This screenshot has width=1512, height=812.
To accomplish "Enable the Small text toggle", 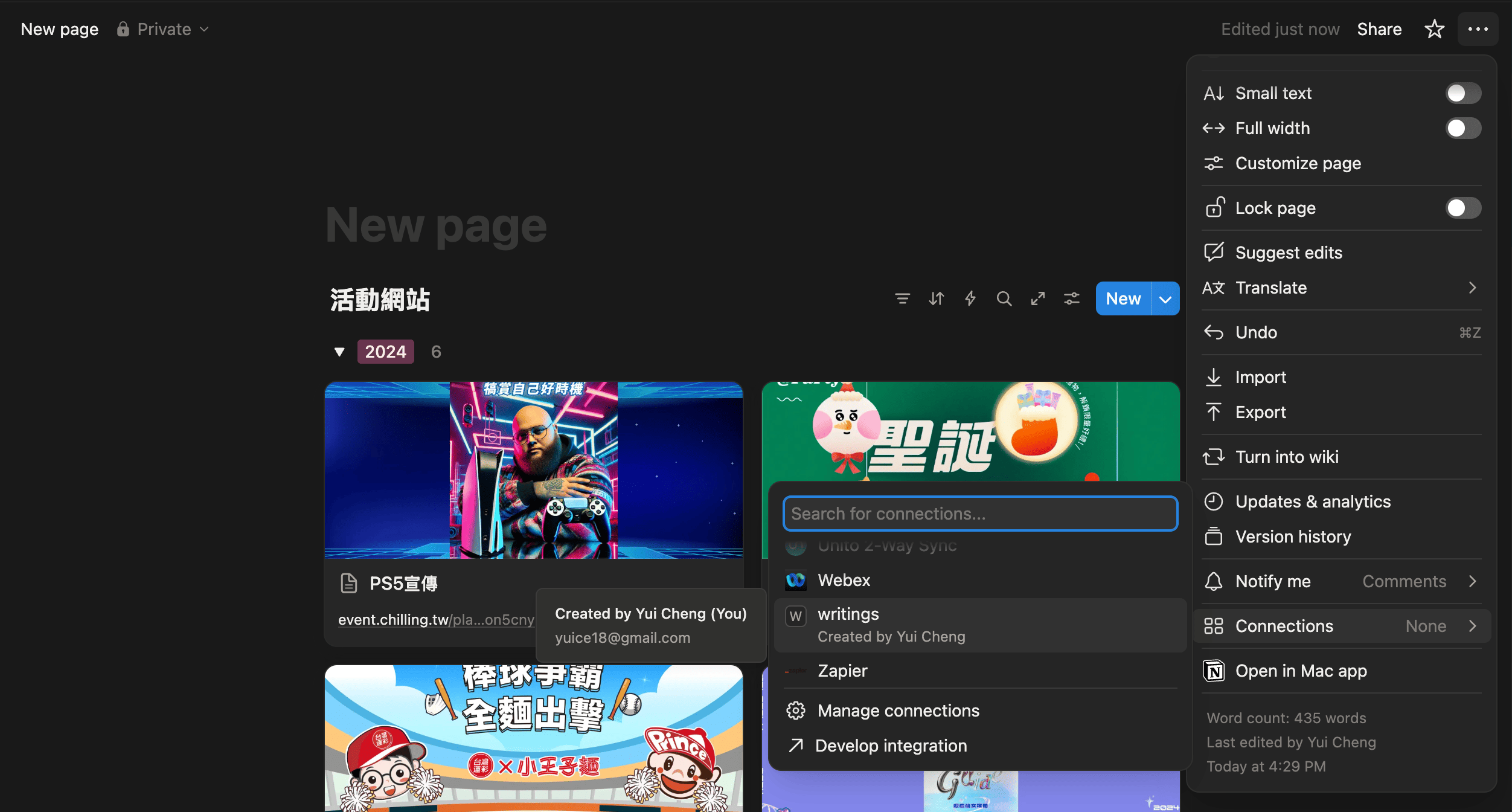I will click(x=1462, y=93).
